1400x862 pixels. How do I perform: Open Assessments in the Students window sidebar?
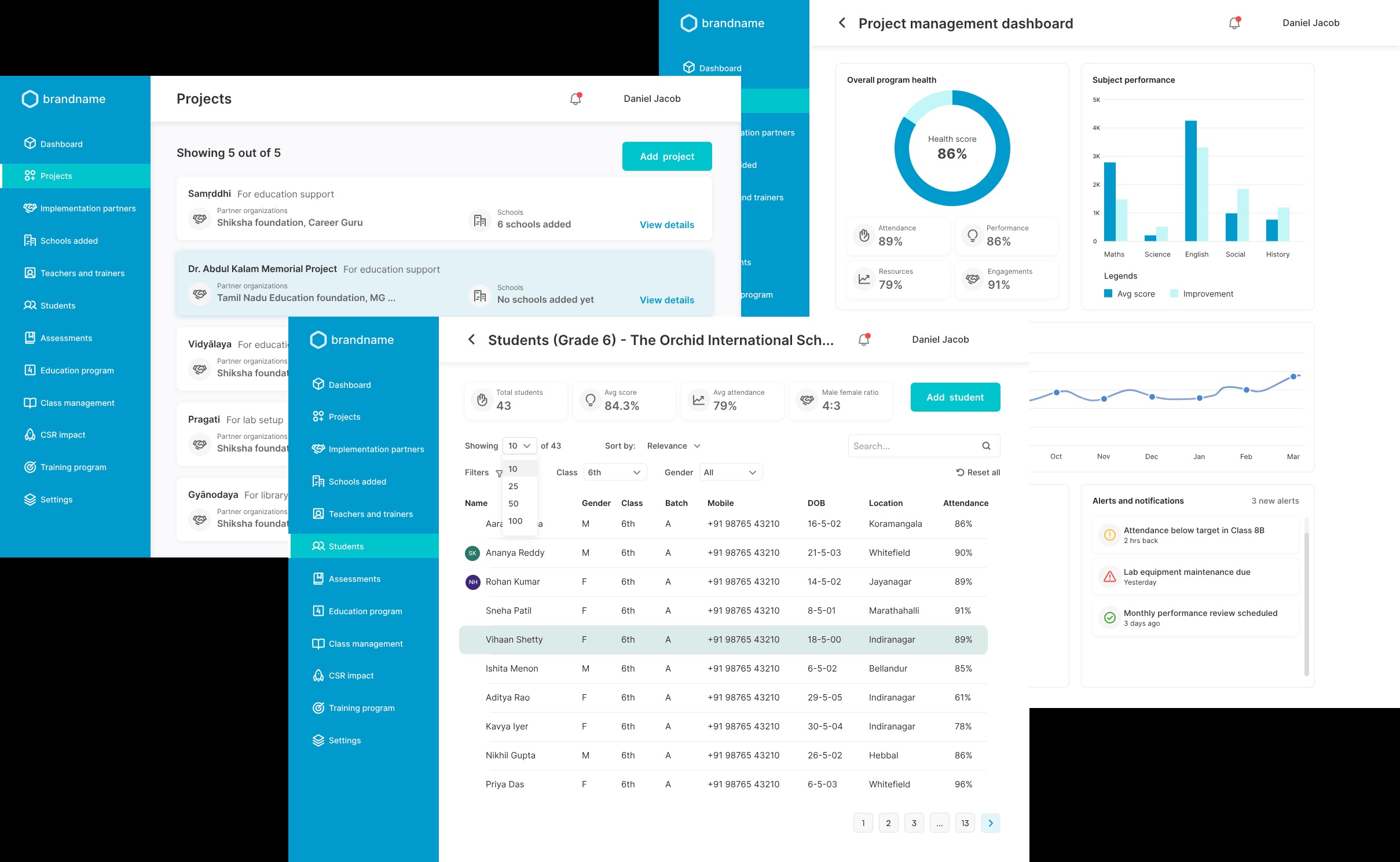[x=354, y=579]
